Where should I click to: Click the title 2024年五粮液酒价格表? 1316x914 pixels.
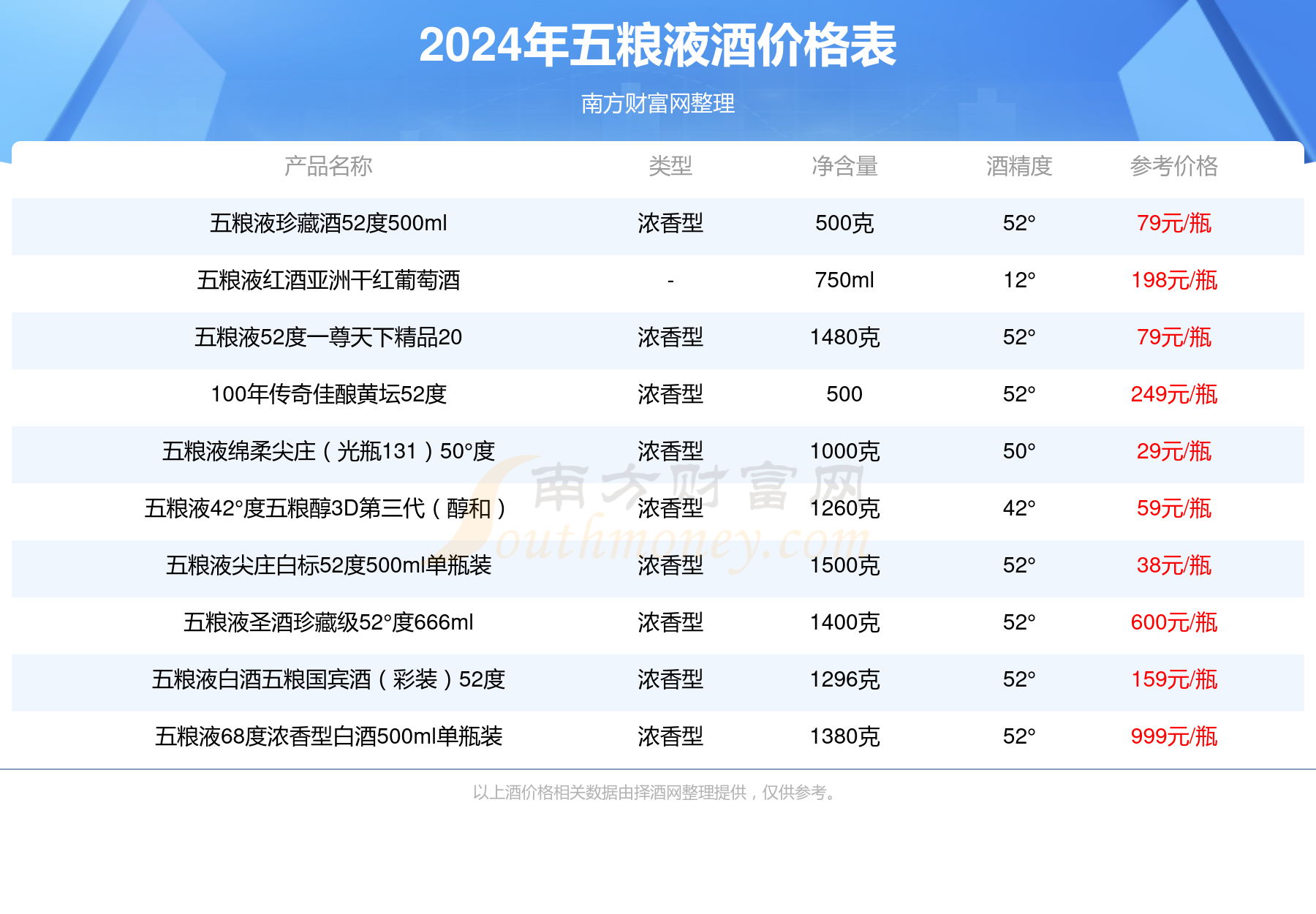tap(657, 46)
